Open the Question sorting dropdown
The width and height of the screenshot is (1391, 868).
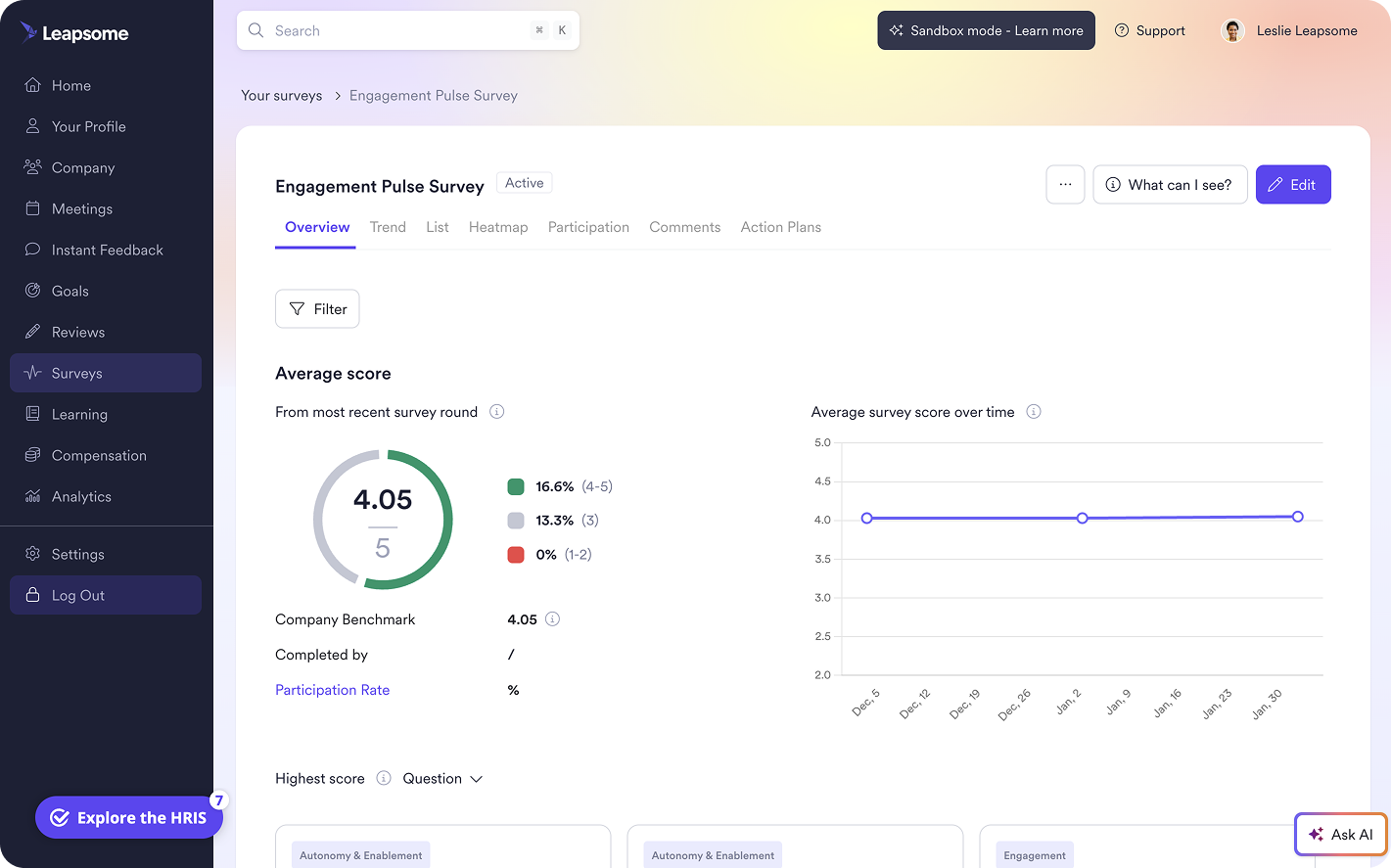click(x=442, y=778)
